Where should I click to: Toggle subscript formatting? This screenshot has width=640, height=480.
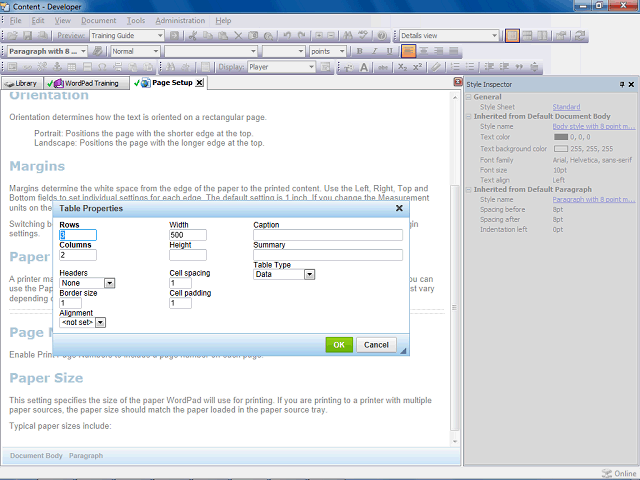[402, 67]
